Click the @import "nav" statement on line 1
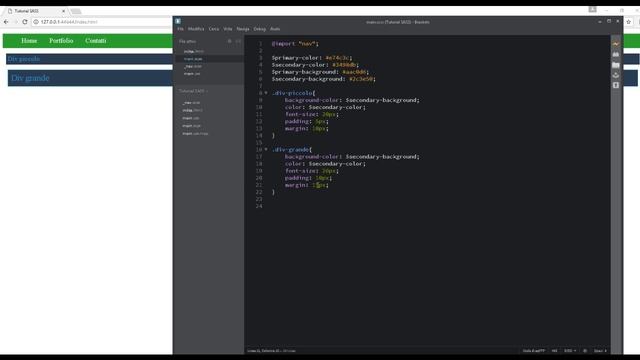This screenshot has width=640, height=360. point(295,43)
